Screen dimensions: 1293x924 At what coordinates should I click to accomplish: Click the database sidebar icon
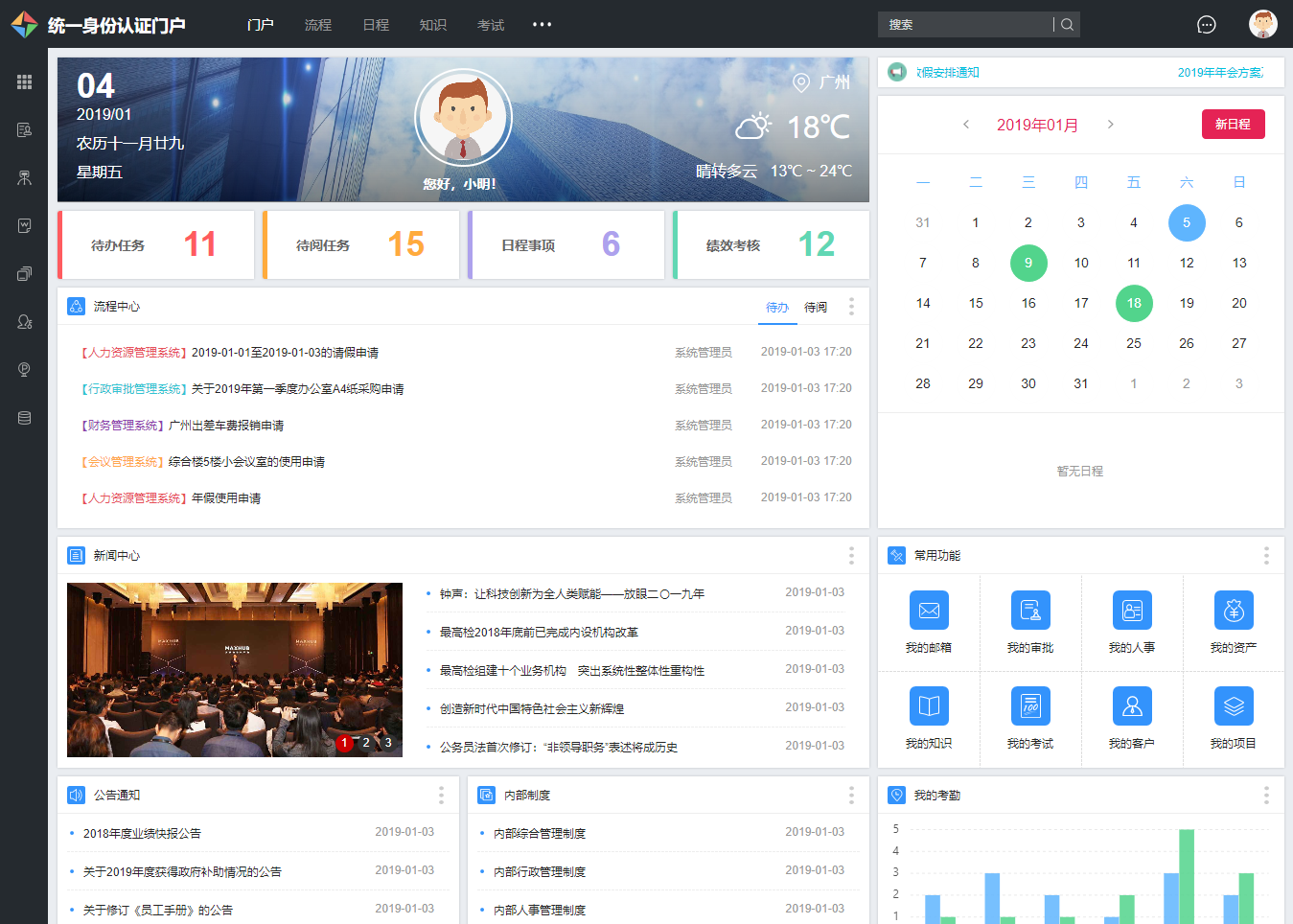tap(24, 417)
